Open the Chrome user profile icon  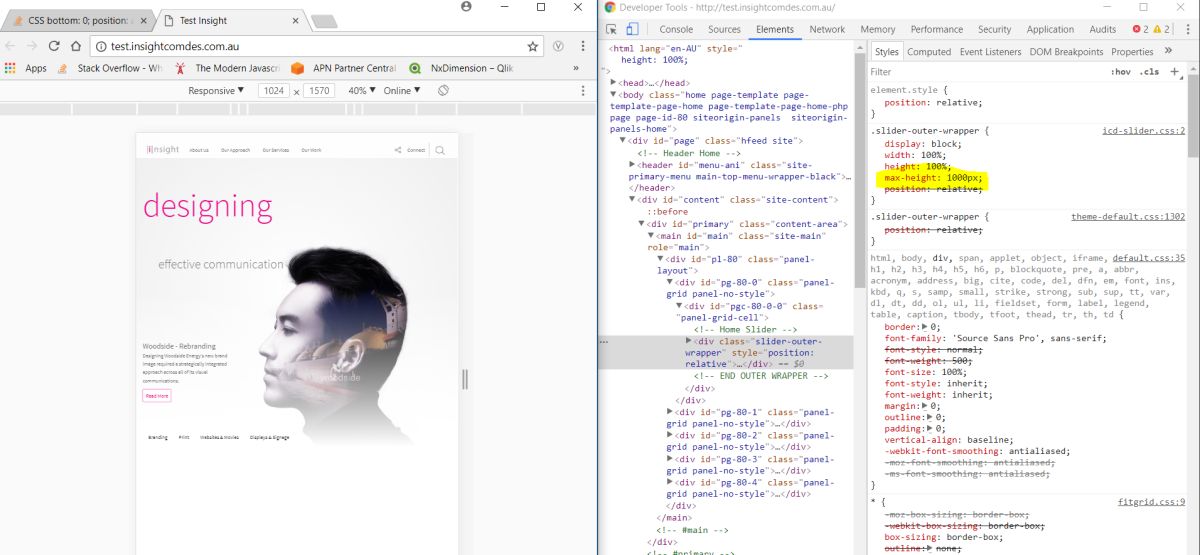click(x=466, y=6)
